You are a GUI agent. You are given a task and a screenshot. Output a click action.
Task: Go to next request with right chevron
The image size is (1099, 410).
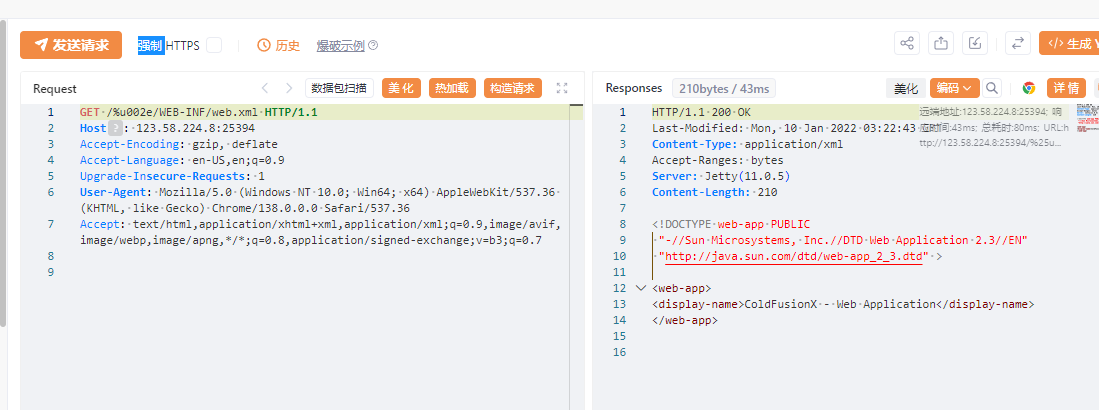tap(289, 88)
